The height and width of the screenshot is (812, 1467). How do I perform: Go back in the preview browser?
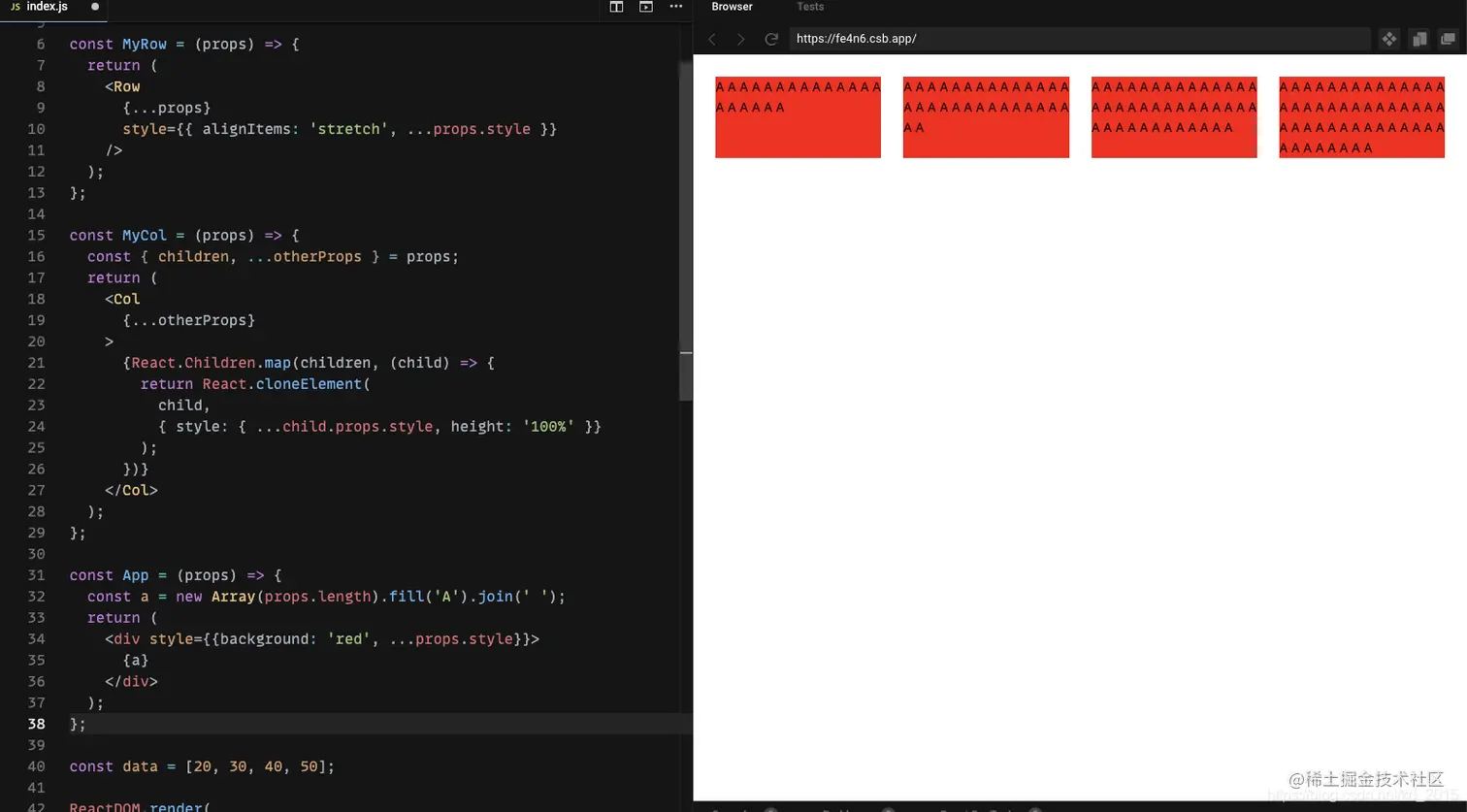pyautogui.click(x=712, y=39)
